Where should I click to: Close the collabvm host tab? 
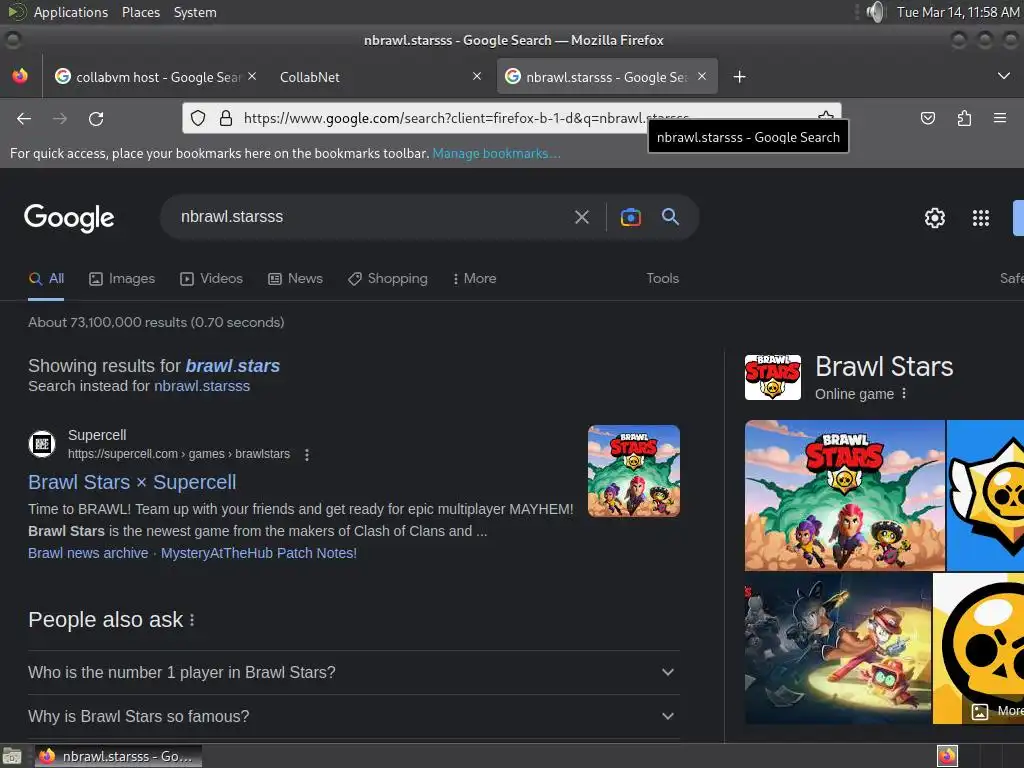252,76
